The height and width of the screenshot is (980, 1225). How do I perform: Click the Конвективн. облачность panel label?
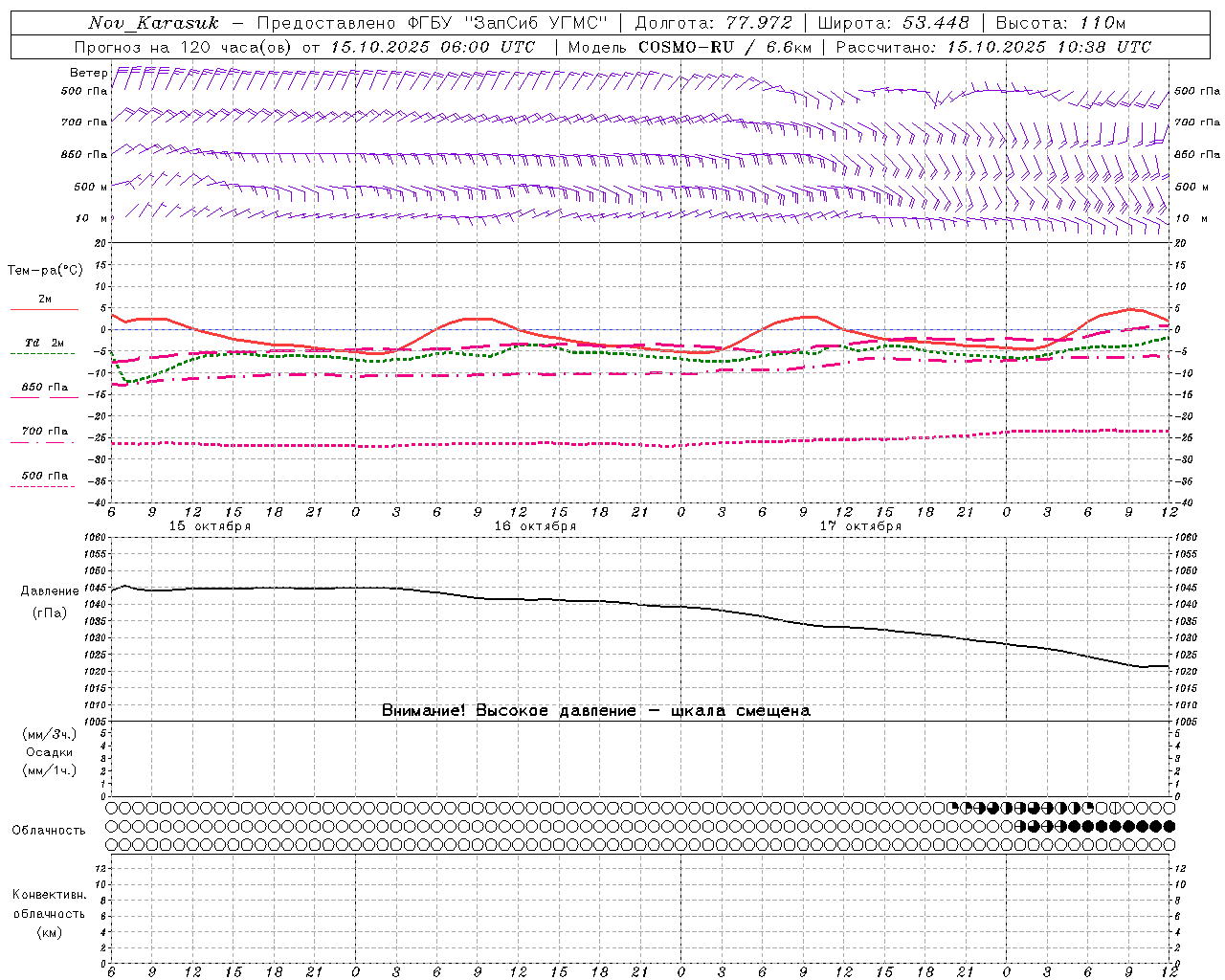tap(49, 904)
